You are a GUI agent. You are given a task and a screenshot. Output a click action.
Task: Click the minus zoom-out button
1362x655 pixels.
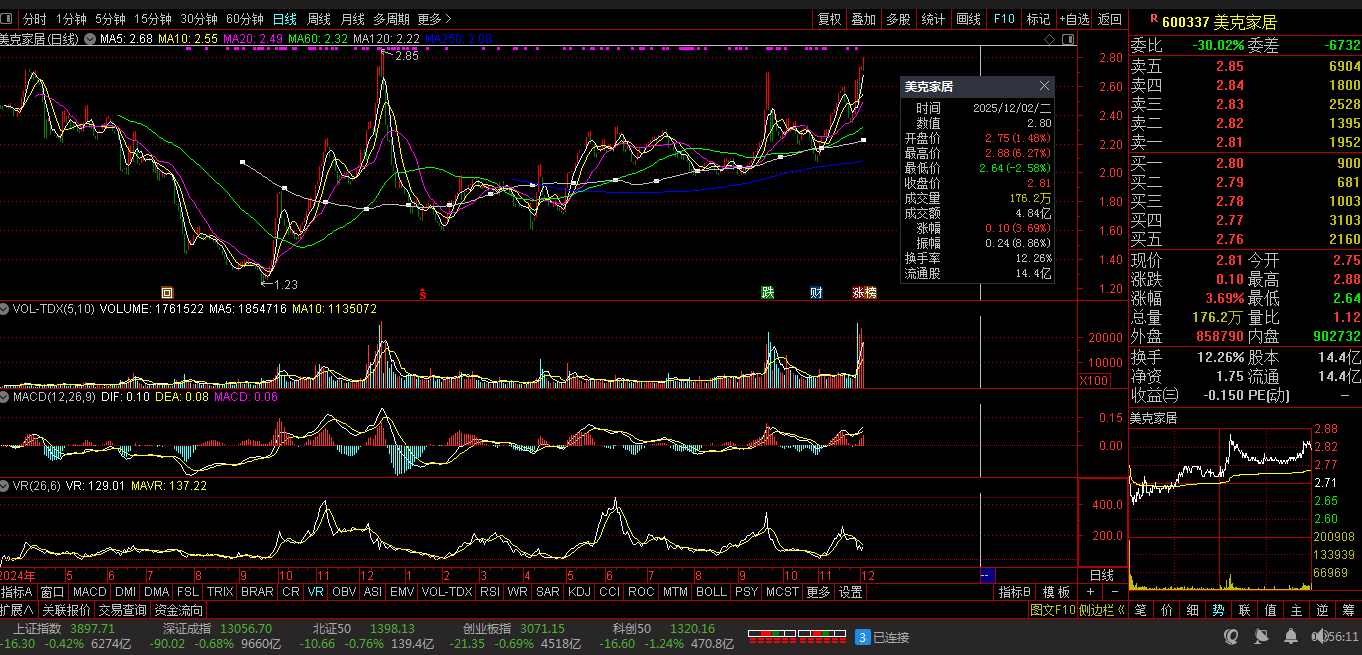[x=1113, y=592]
